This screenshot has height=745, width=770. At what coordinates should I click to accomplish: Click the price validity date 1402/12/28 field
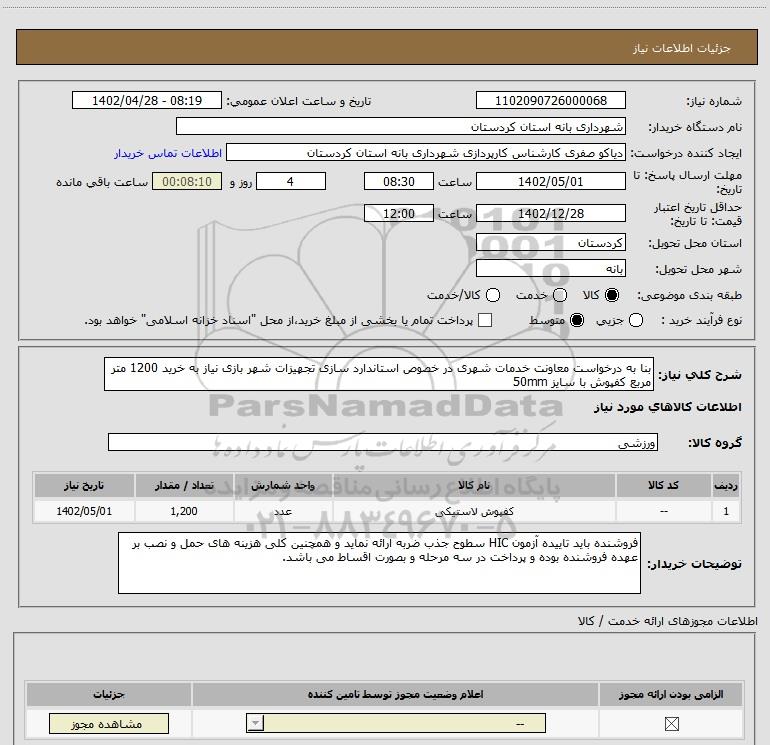(x=550, y=213)
